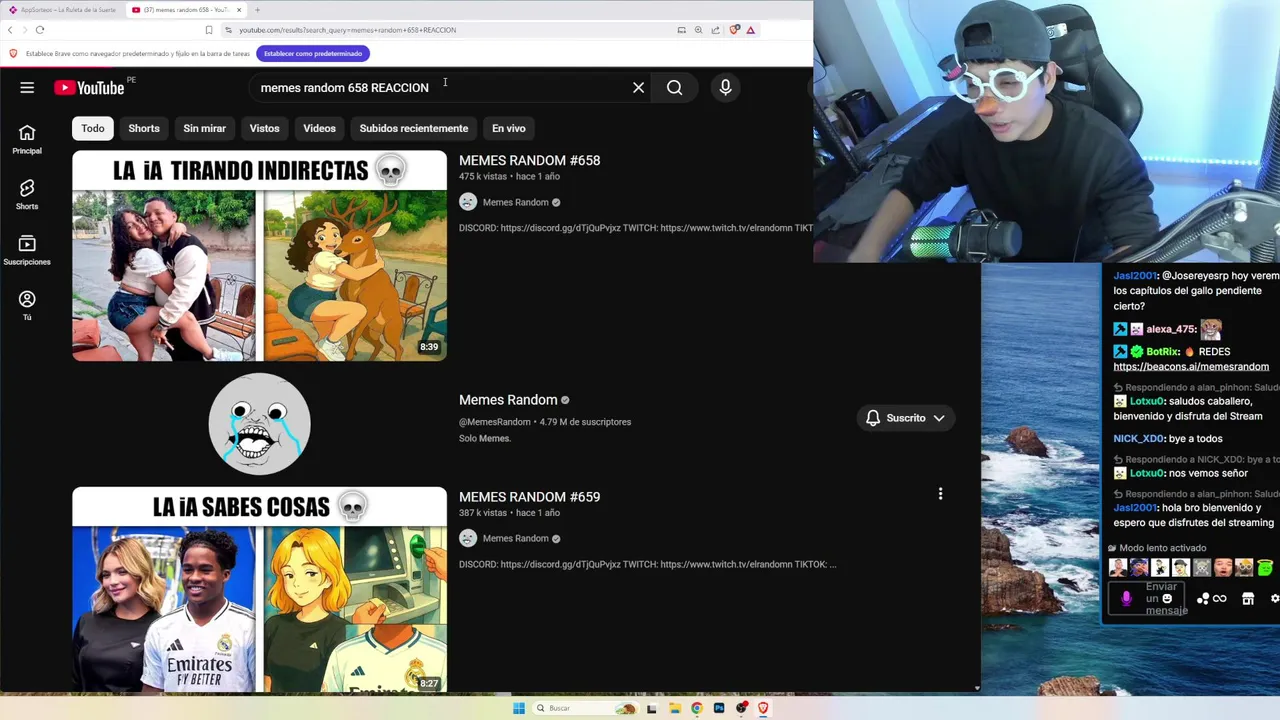1280x720 pixels.
Task: Close the YouTube memes random tab
Action: click(239, 10)
